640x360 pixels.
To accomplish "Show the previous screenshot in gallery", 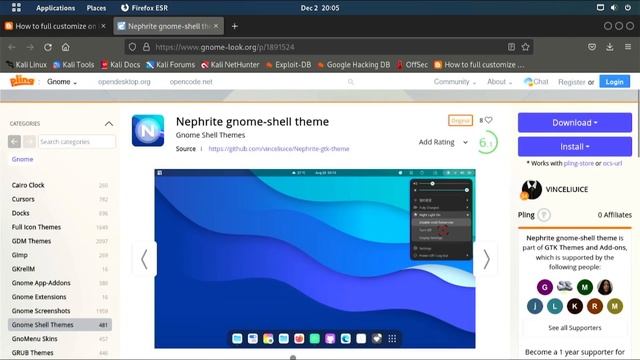I will (x=144, y=259).
